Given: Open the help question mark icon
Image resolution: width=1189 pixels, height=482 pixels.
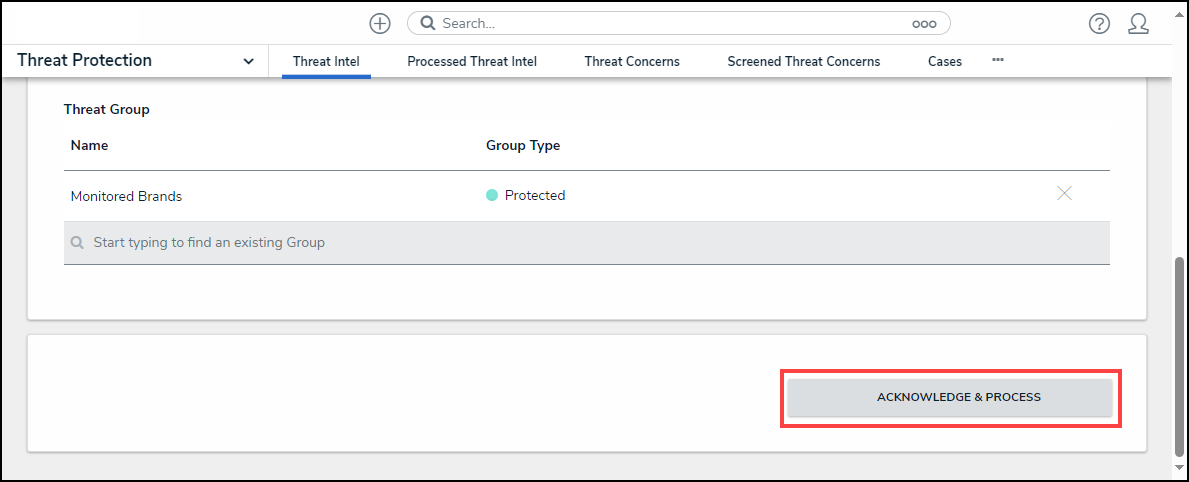Looking at the screenshot, I should [x=1099, y=24].
